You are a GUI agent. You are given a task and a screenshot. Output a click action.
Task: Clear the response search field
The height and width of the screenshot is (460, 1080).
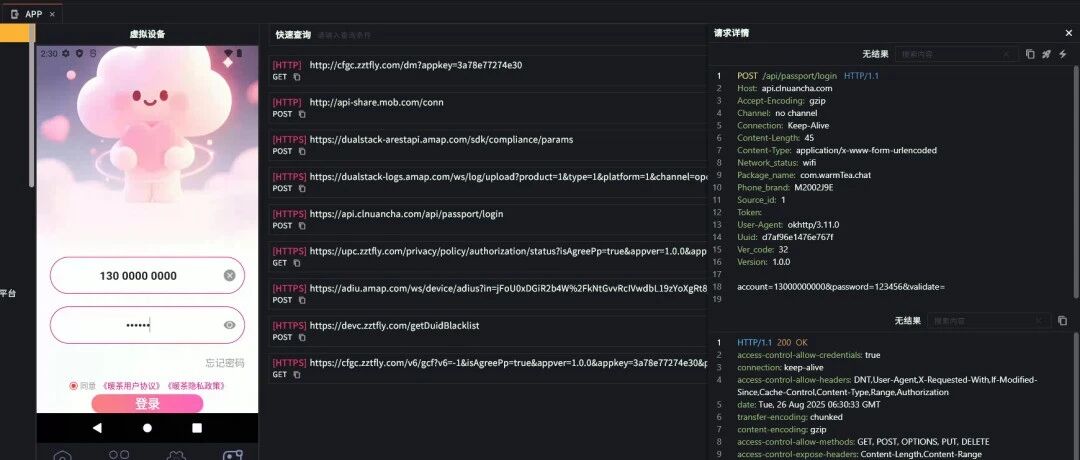pyautogui.click(x=1039, y=320)
